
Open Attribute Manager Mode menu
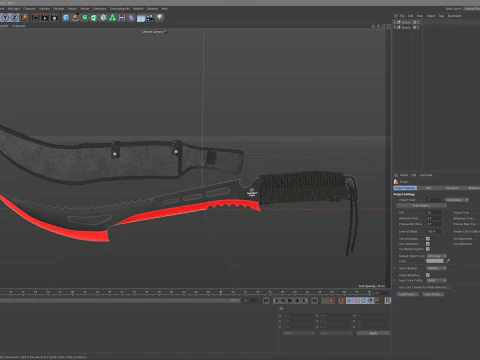pyautogui.click(x=404, y=175)
